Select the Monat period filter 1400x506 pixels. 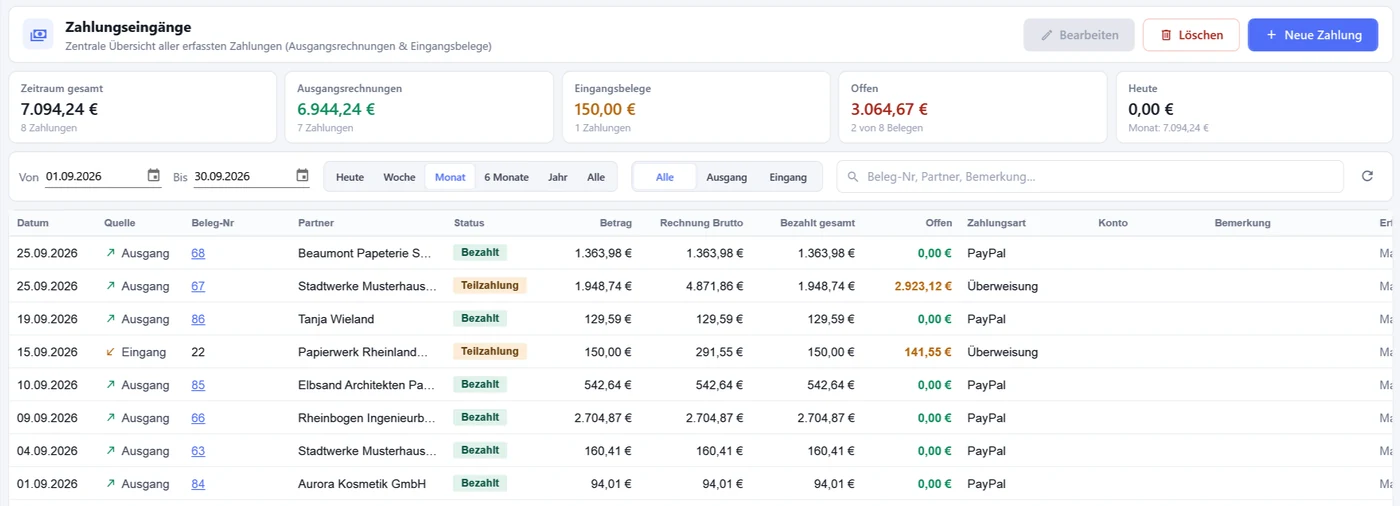pyautogui.click(x=450, y=177)
